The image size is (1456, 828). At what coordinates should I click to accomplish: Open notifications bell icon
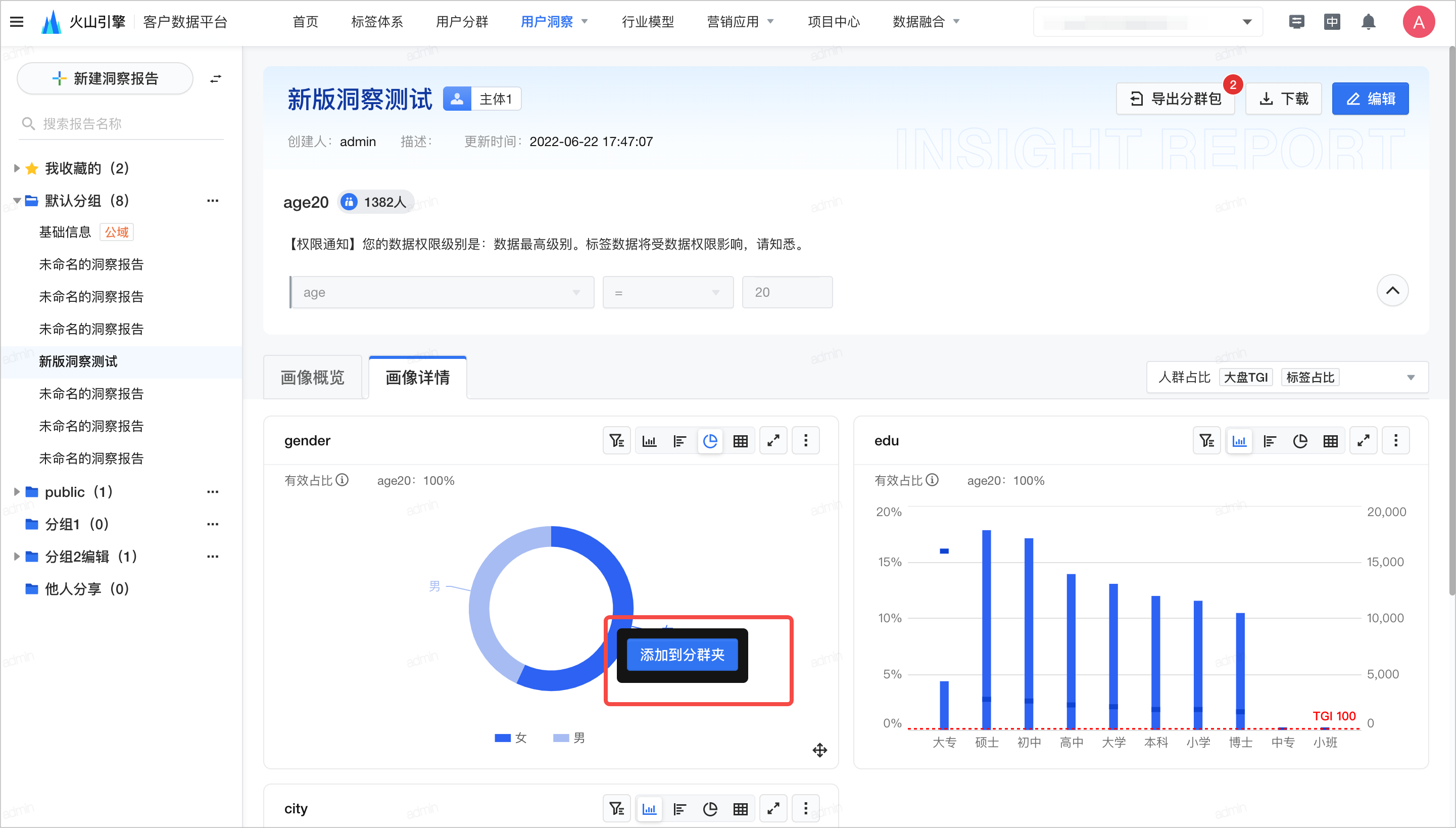pos(1369,22)
